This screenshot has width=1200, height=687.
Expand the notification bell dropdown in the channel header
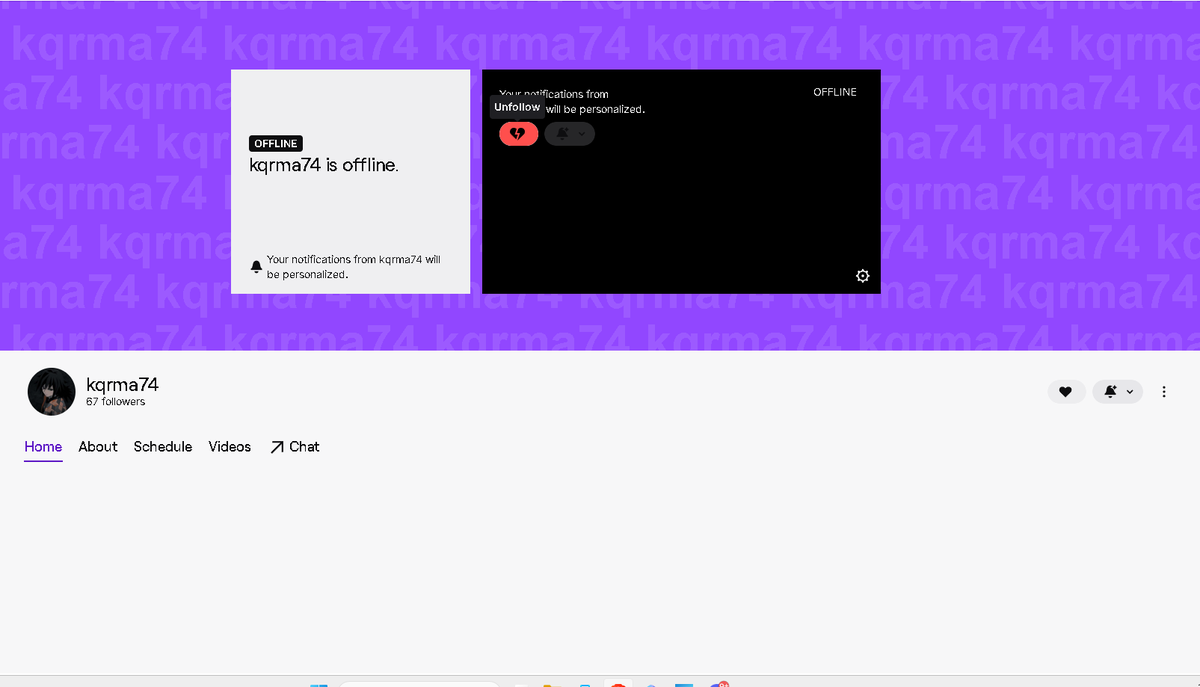1118,392
